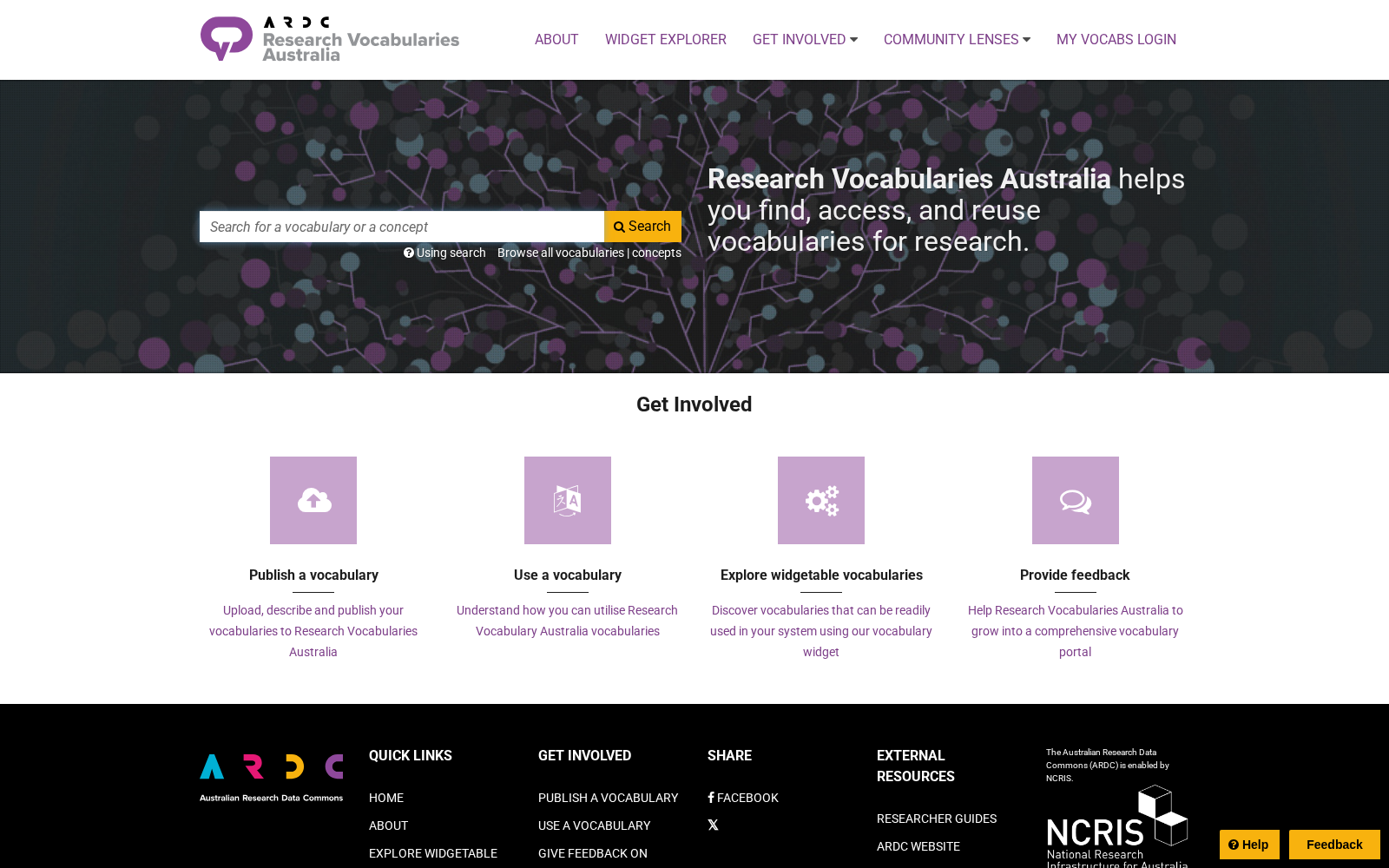This screenshot has height=868, width=1389.
Task: Click the yellow Feedback button
Action: tap(1334, 845)
